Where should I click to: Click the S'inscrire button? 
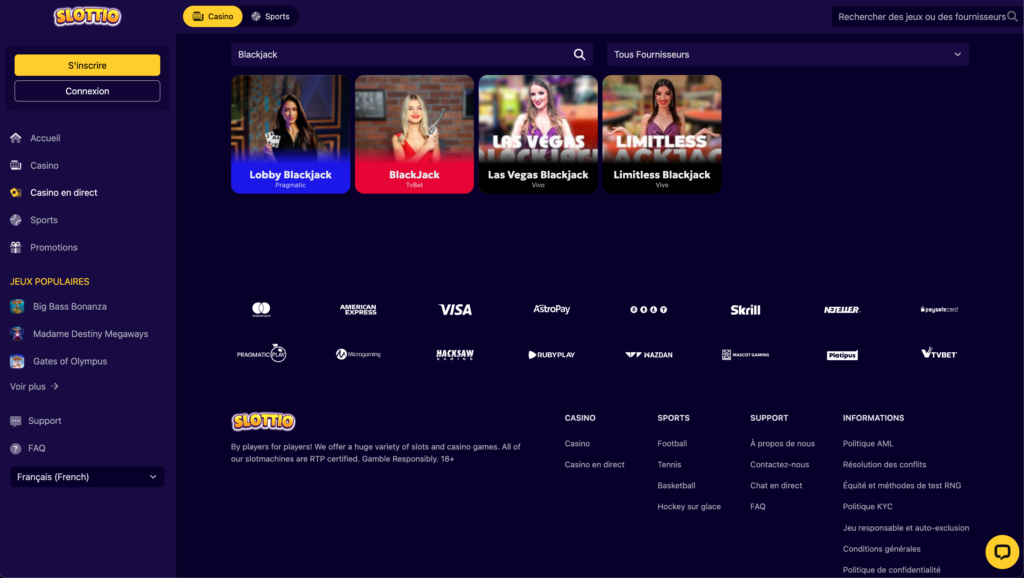(x=87, y=65)
